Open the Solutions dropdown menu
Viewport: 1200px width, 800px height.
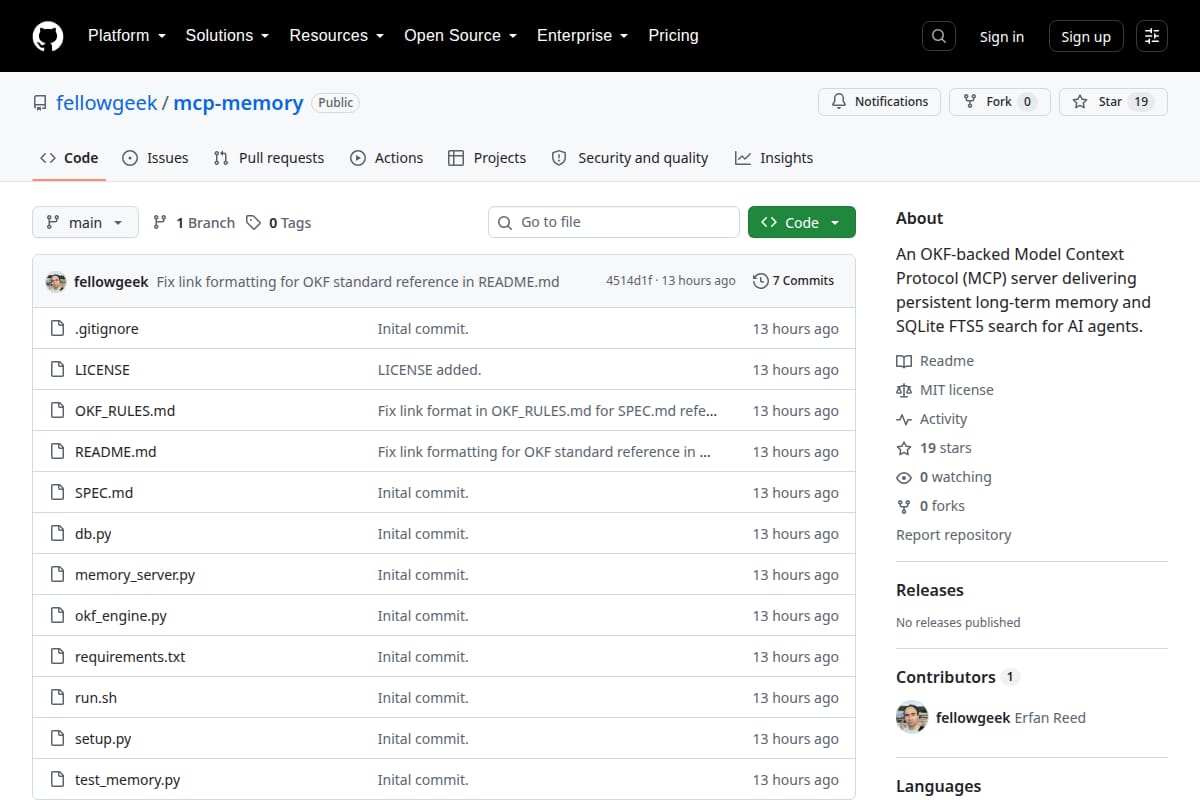click(227, 36)
